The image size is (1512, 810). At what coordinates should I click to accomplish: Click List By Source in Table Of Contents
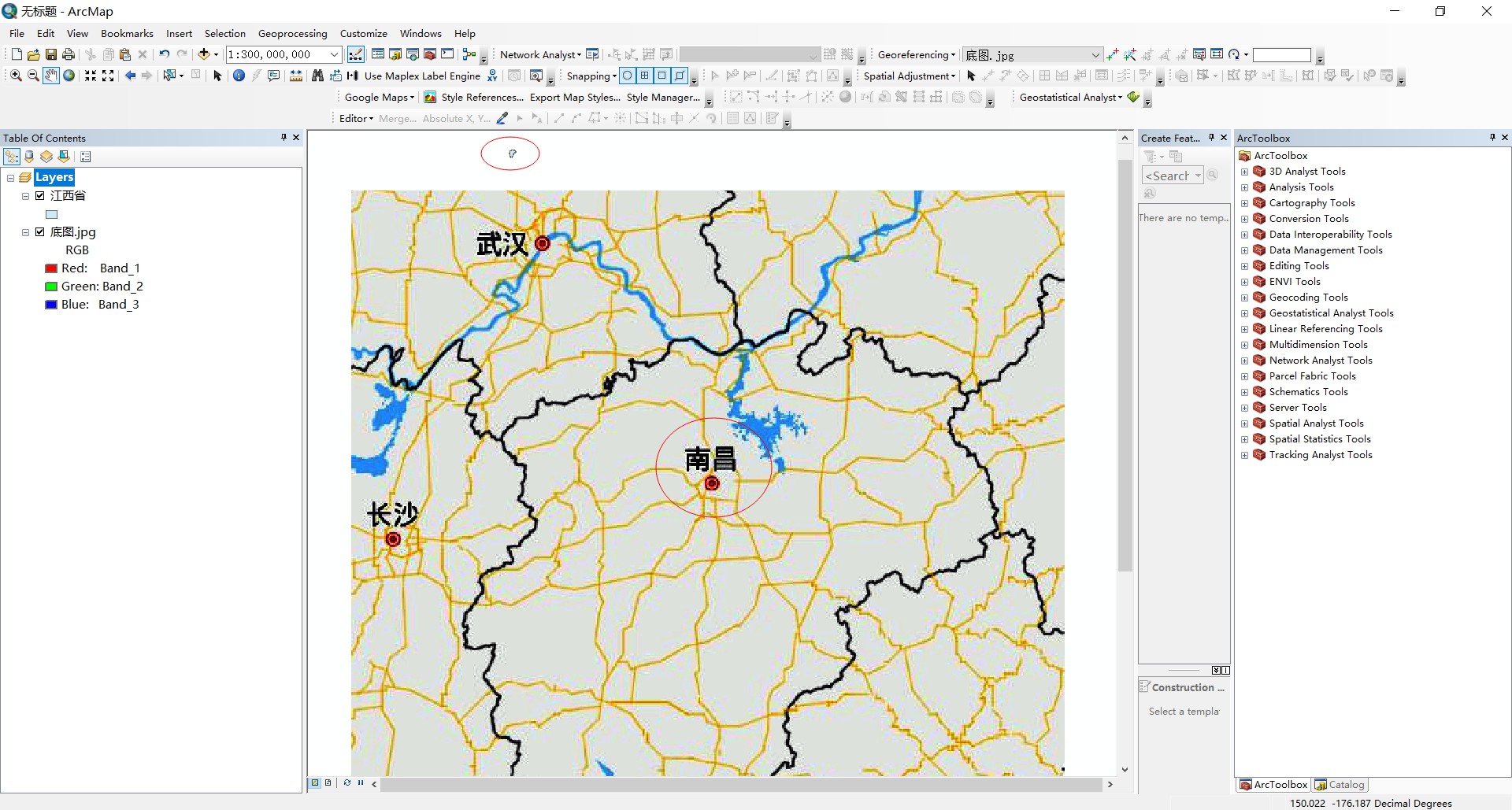point(29,157)
